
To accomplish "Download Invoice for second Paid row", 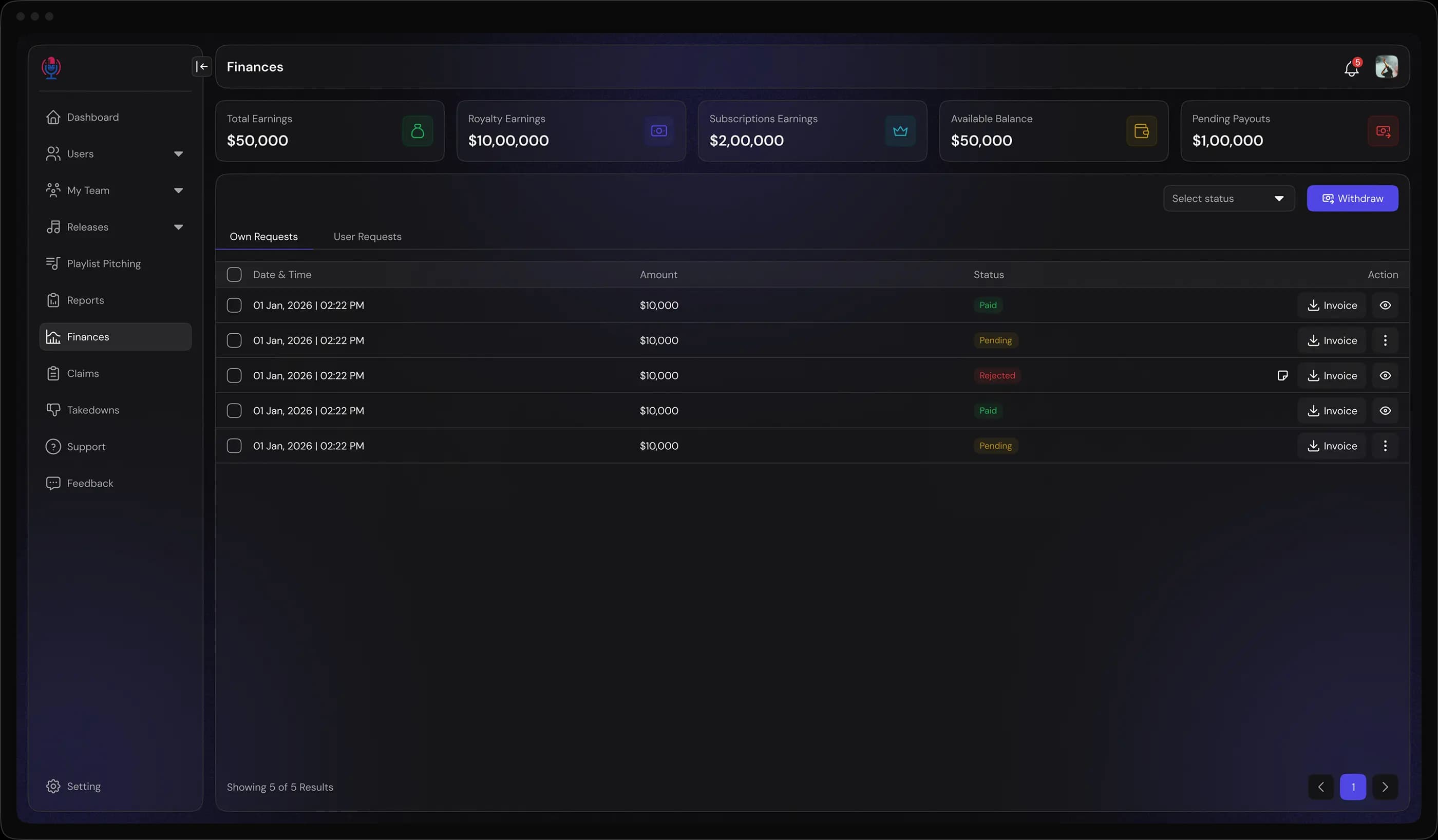I will coord(1332,411).
